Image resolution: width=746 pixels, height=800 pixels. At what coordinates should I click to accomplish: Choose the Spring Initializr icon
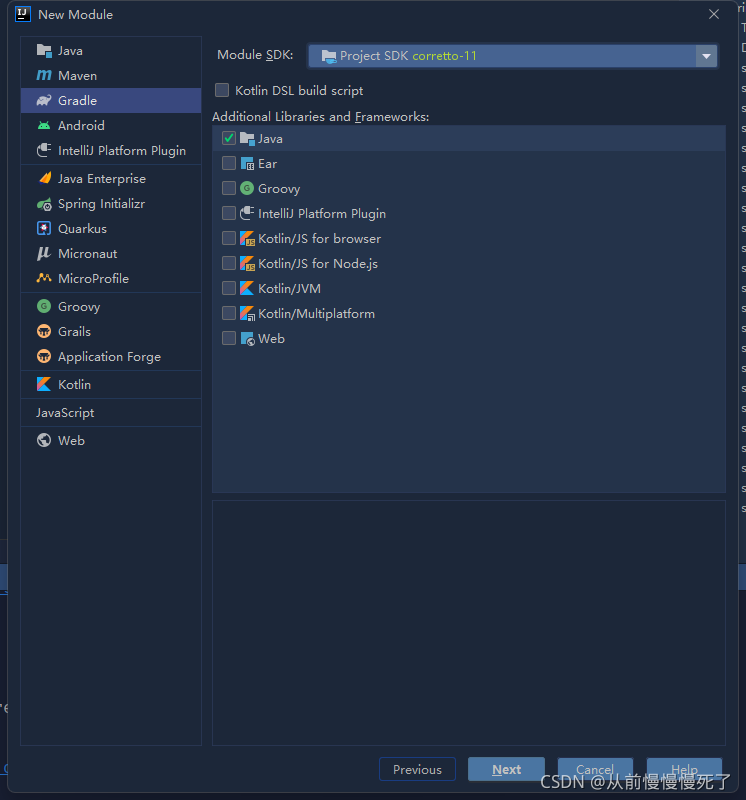[44, 204]
